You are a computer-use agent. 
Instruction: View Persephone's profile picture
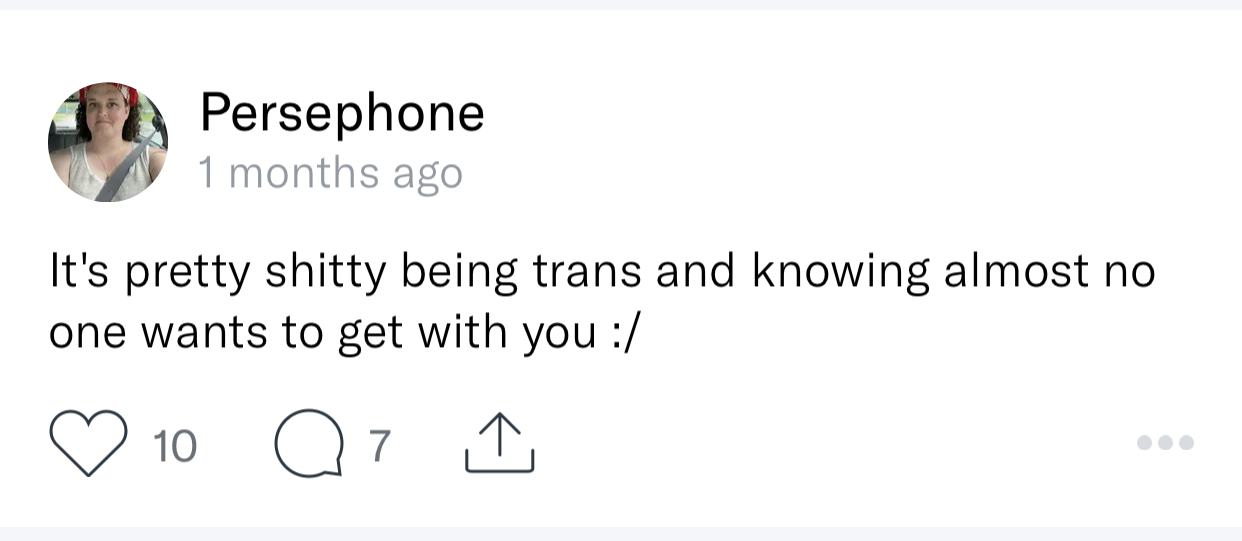click(108, 142)
